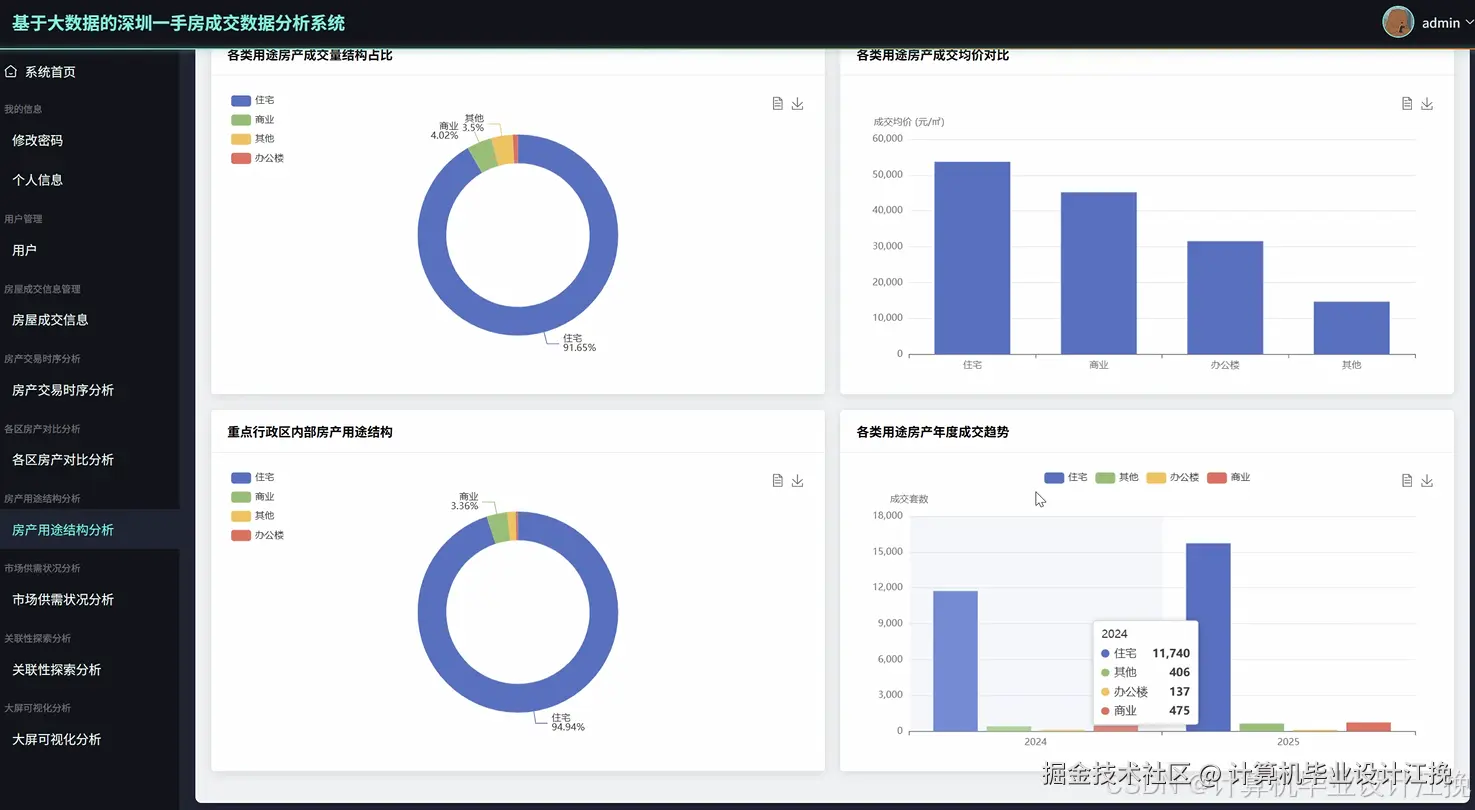Click the 各类用途房产成交均价对比 card title
This screenshot has width=1475, height=810.
click(932, 55)
